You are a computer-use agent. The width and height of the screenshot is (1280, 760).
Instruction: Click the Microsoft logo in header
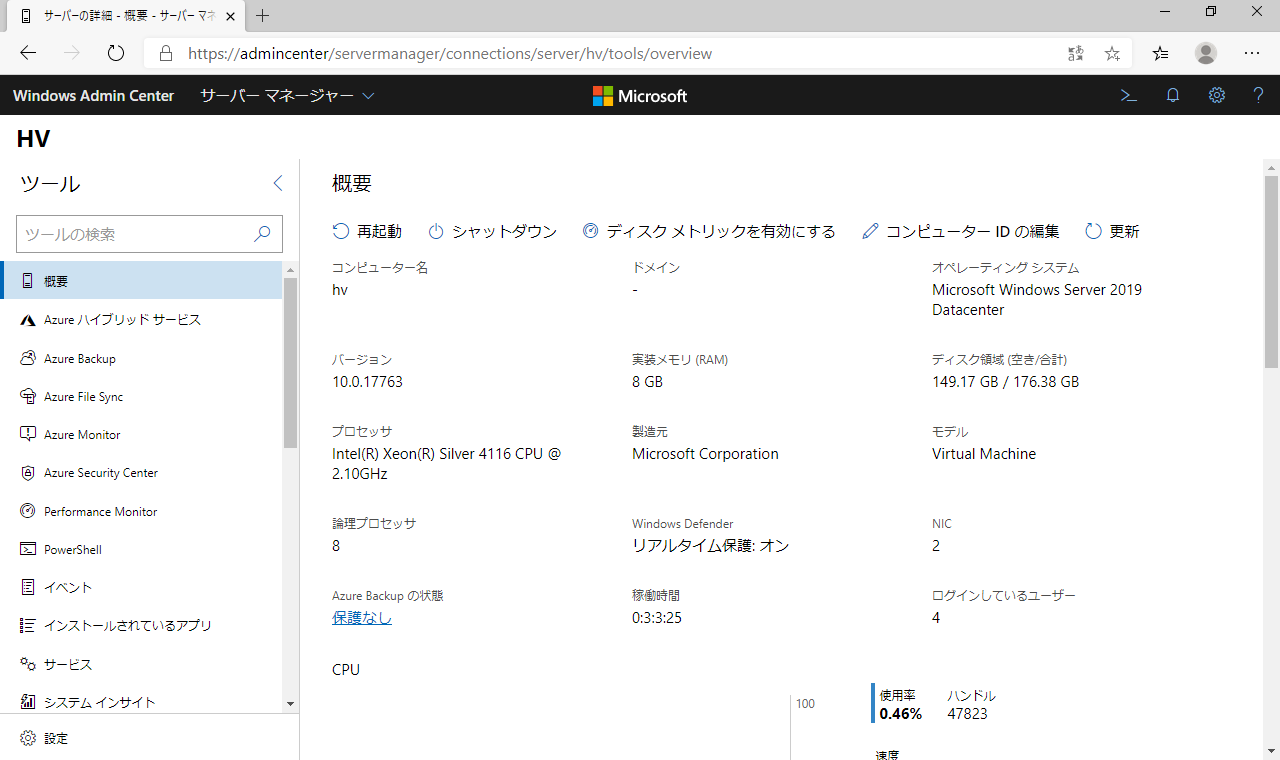tap(640, 96)
